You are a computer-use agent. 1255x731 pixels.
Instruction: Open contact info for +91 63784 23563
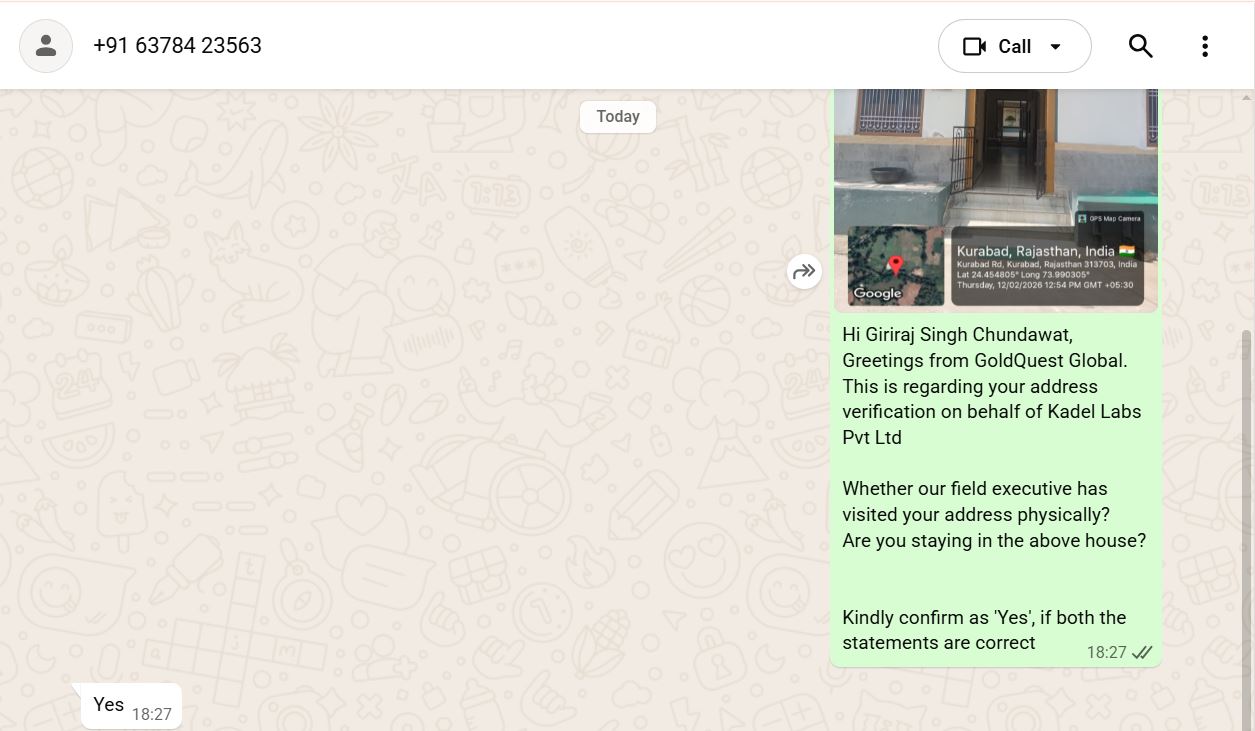click(x=177, y=46)
